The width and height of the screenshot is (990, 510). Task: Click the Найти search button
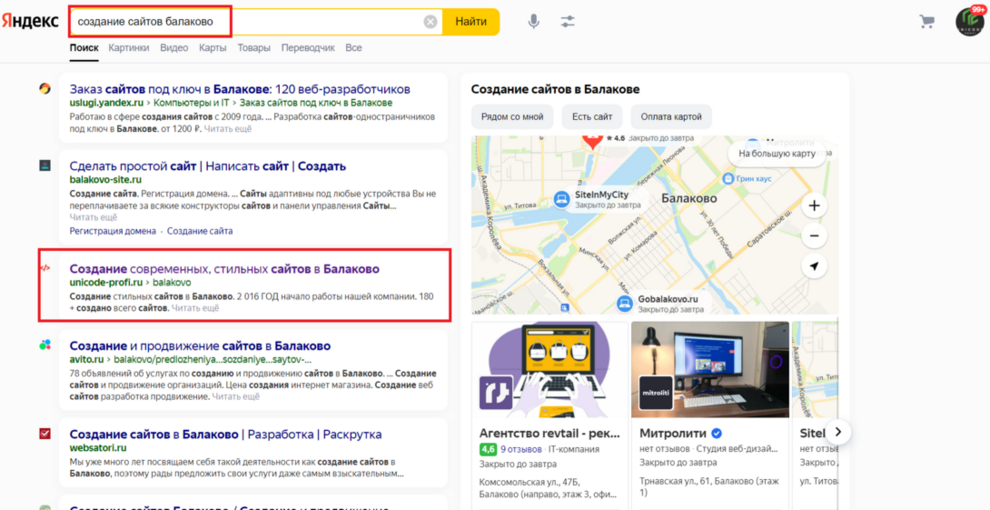[471, 21]
